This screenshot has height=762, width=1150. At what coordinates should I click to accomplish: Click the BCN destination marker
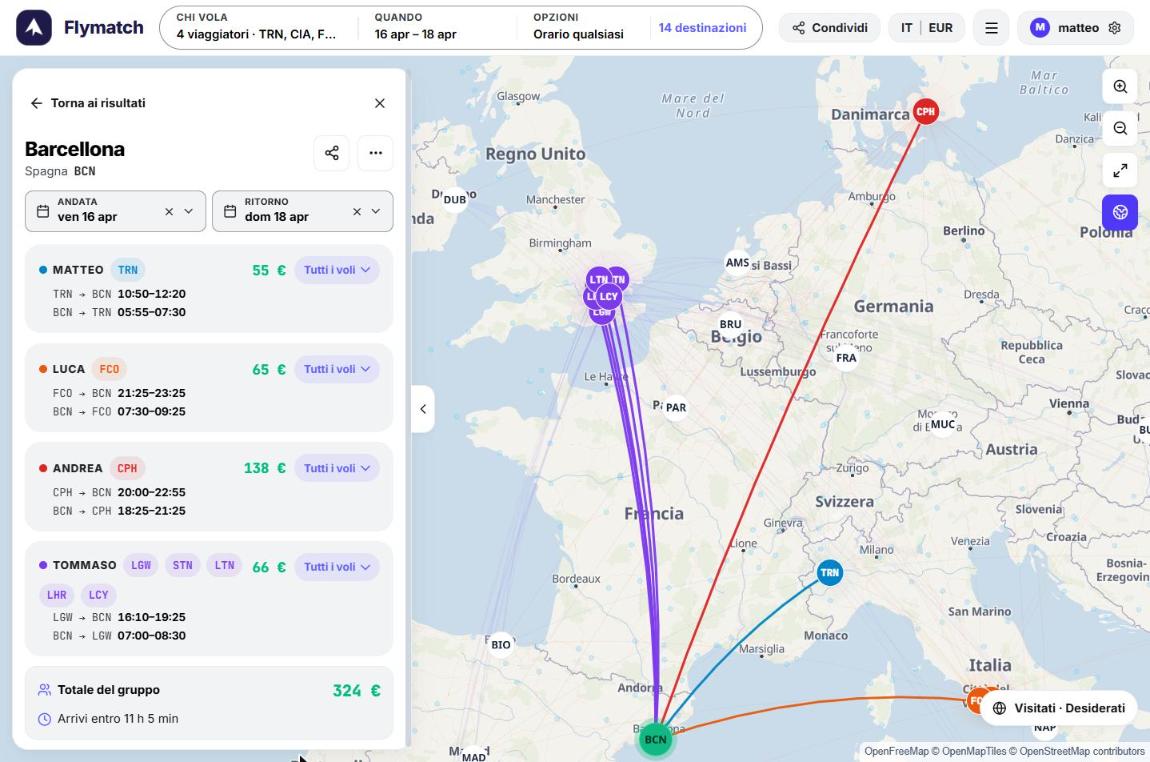coord(655,739)
